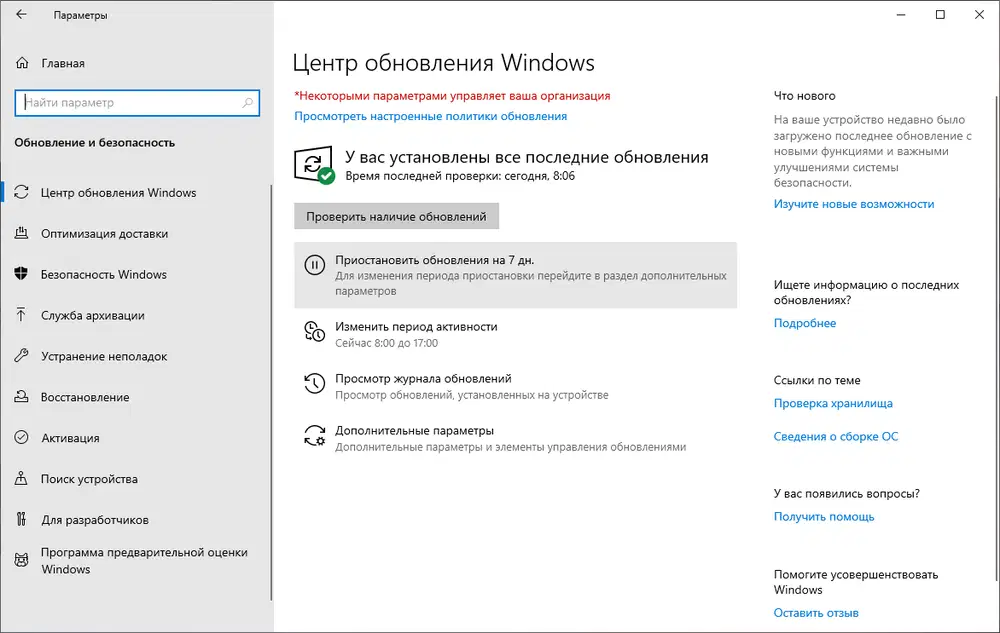Select the Оптимизация доставки icon in sidebar
This screenshot has height=633, width=1000.
[23, 234]
